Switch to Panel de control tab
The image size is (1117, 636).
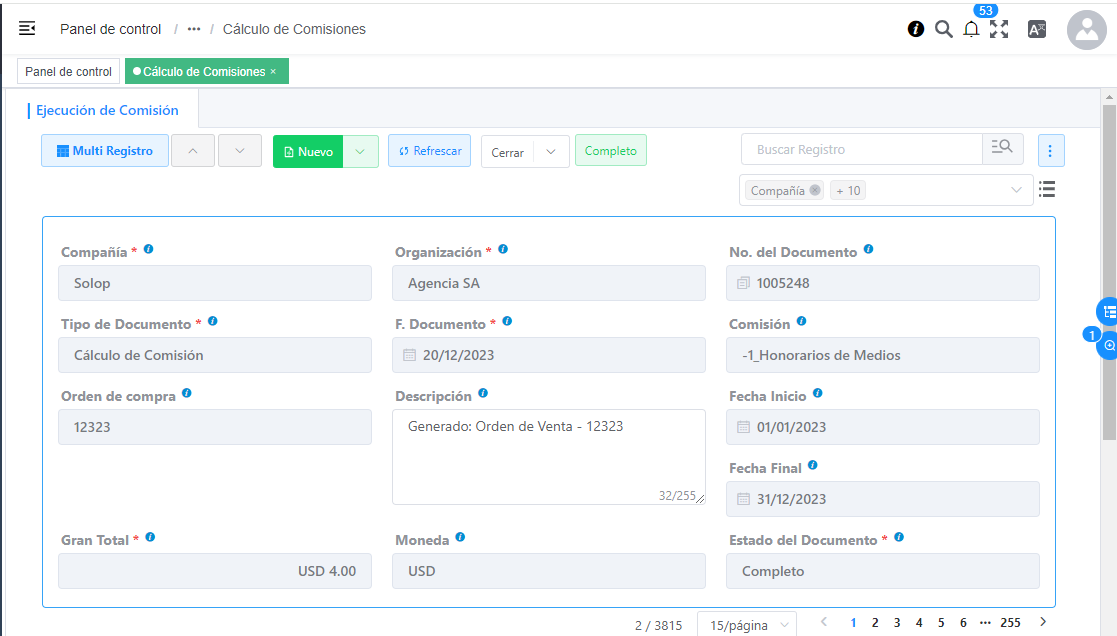tap(68, 72)
